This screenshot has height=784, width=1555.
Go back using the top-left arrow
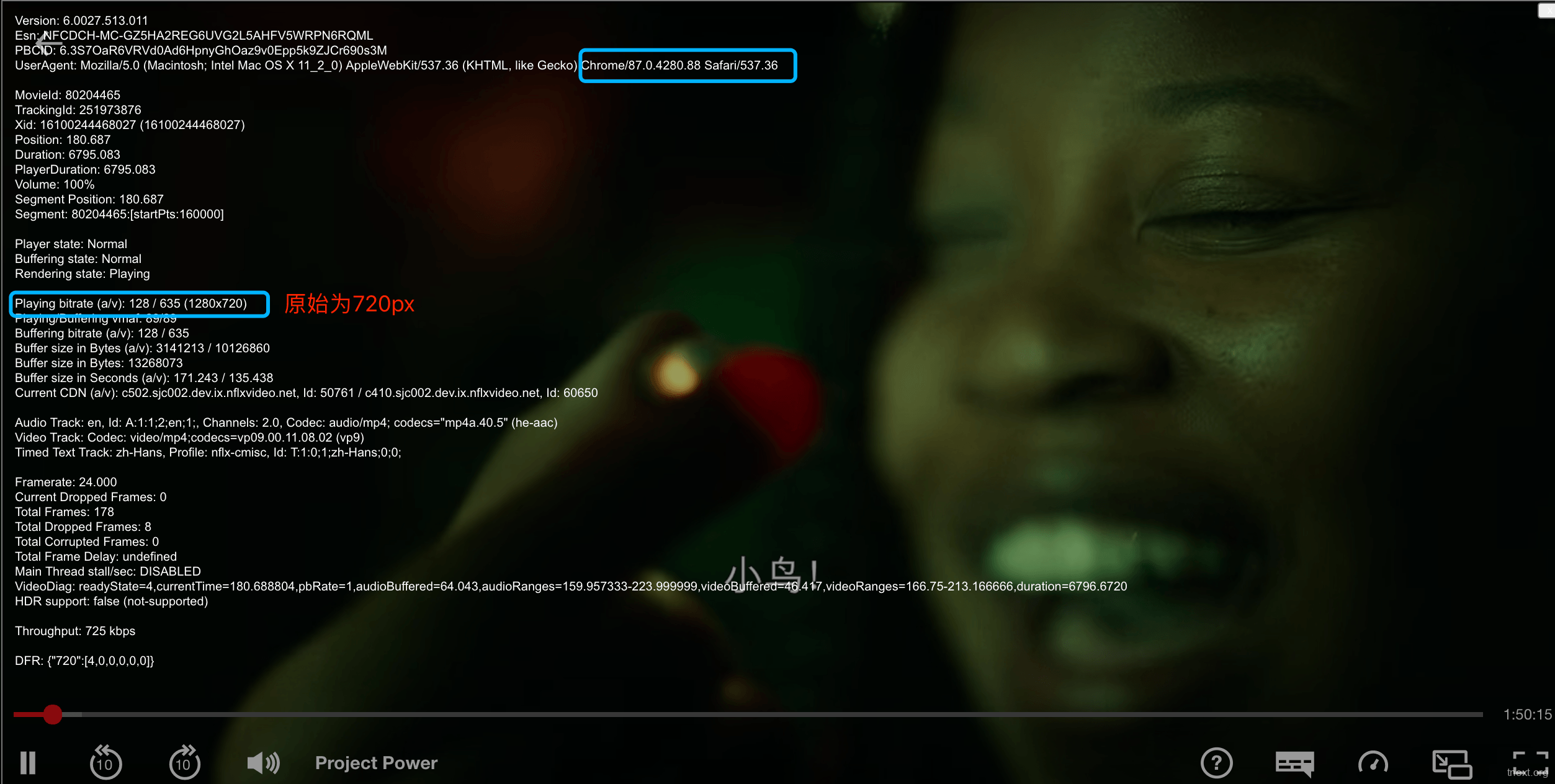[48, 42]
